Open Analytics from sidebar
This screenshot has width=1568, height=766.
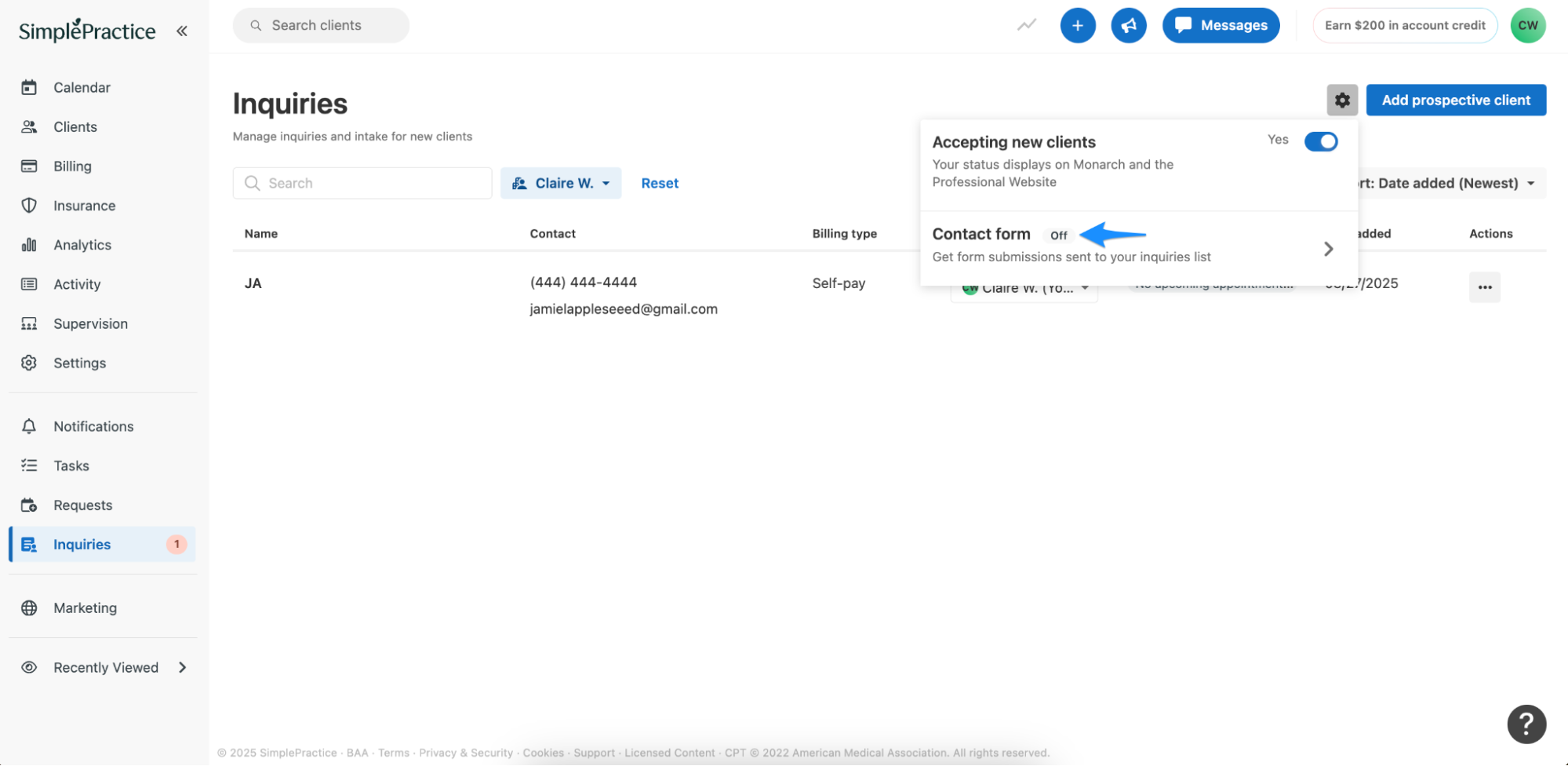82,245
